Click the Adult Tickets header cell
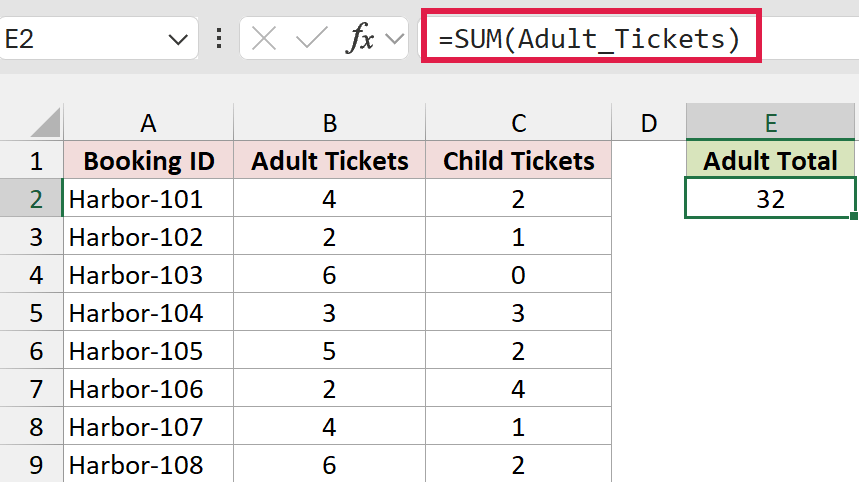 pyautogui.click(x=329, y=160)
